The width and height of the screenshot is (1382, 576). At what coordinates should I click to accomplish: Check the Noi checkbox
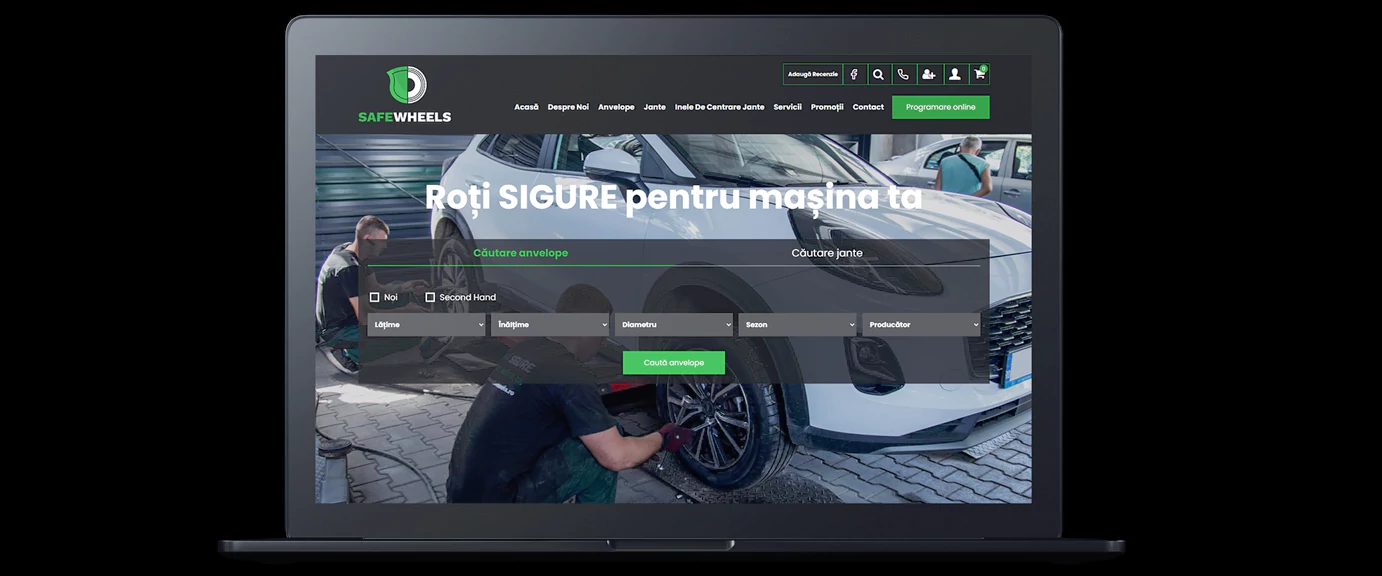(375, 297)
